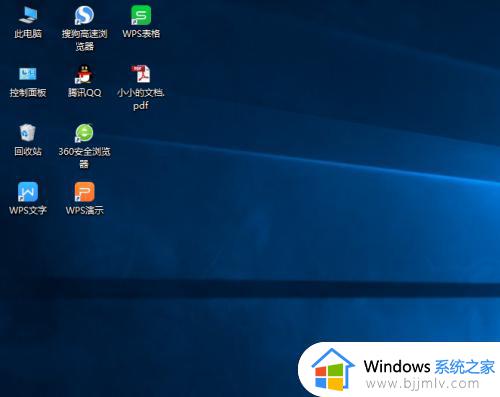Viewport: 500px width, 397px height.
Task: Select the 此电脑 (This PC) desktop icon
Action: [28, 15]
